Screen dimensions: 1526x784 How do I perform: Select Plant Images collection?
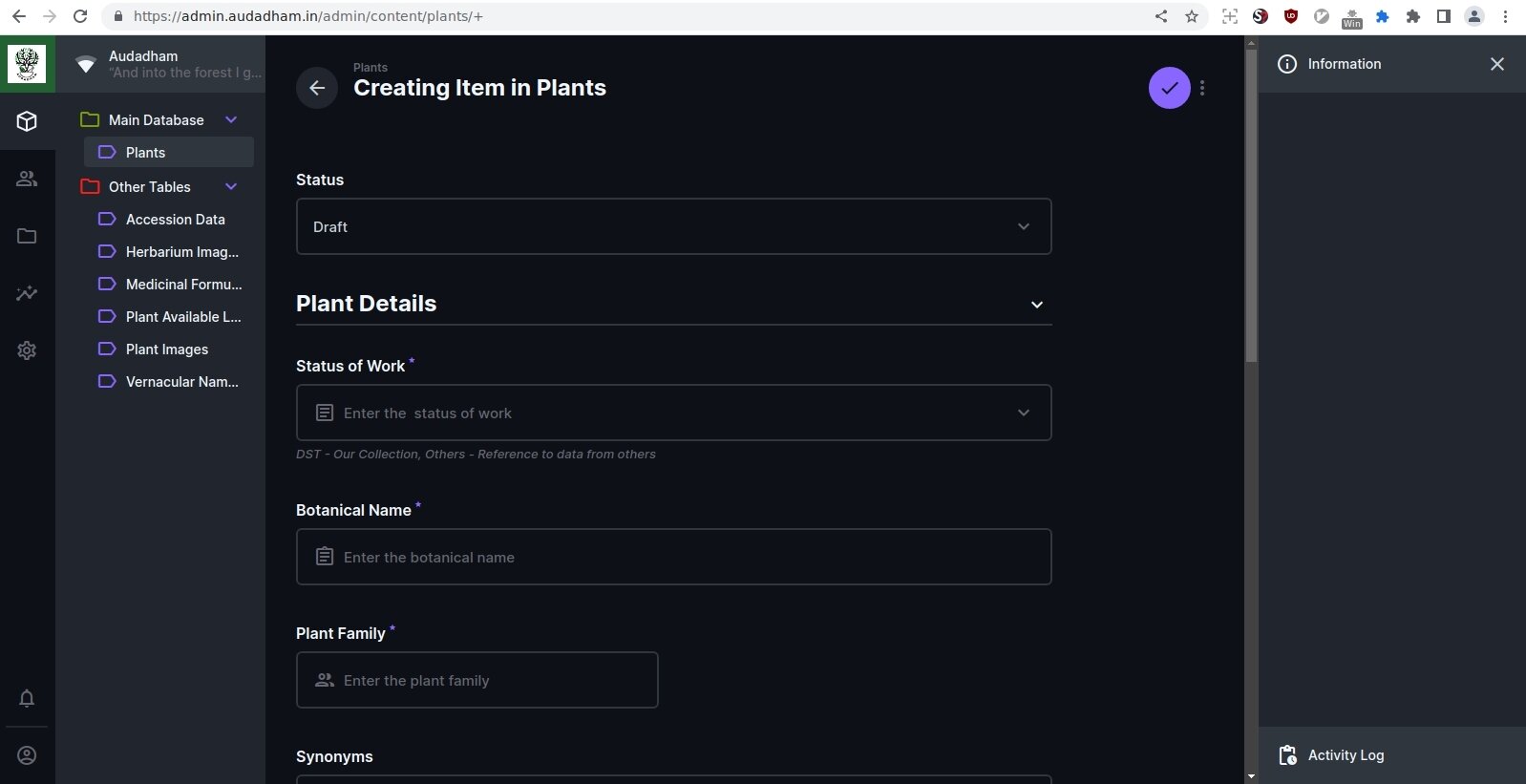168,350
